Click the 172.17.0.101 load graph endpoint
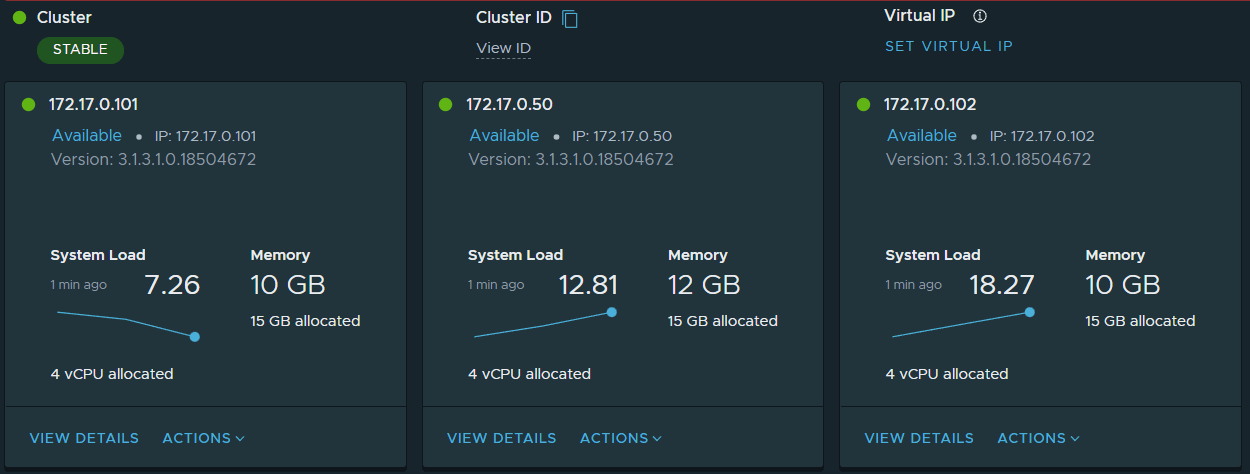This screenshot has height=474, width=1250. 195,337
